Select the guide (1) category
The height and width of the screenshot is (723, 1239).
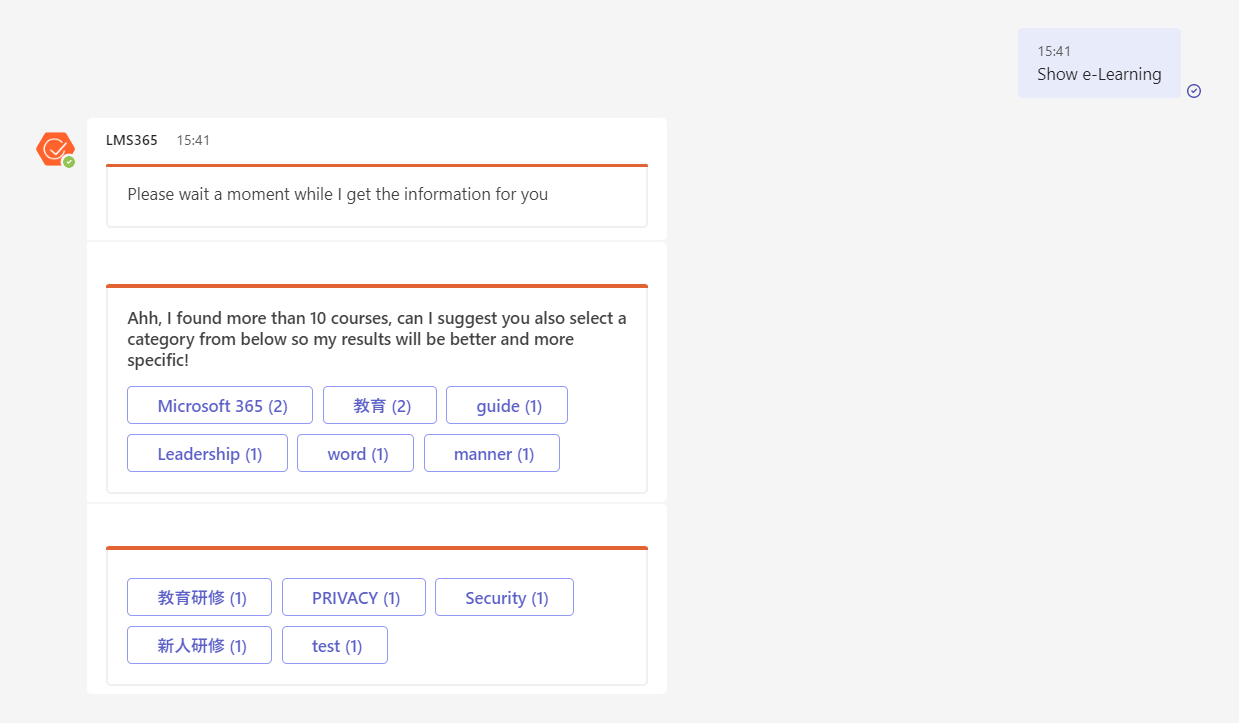click(x=507, y=405)
